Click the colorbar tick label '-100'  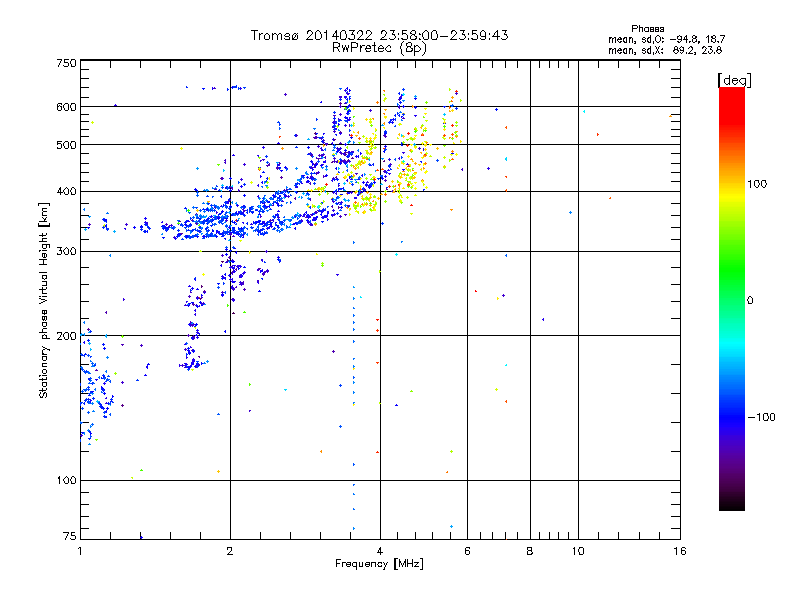[761, 417]
